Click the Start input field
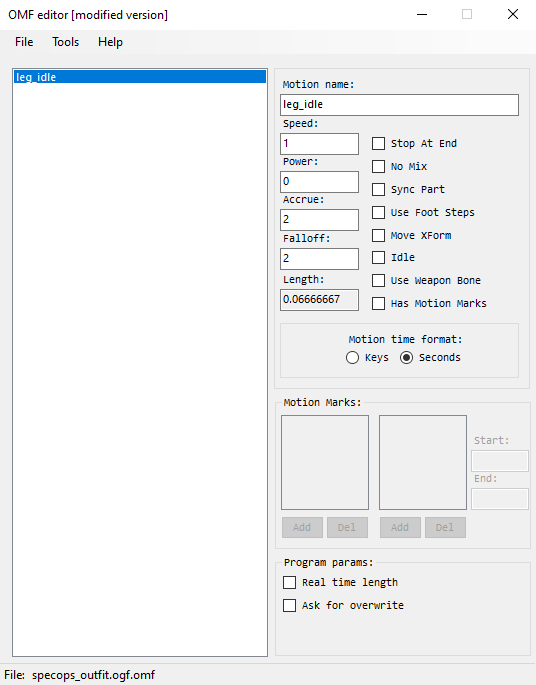 click(500, 460)
